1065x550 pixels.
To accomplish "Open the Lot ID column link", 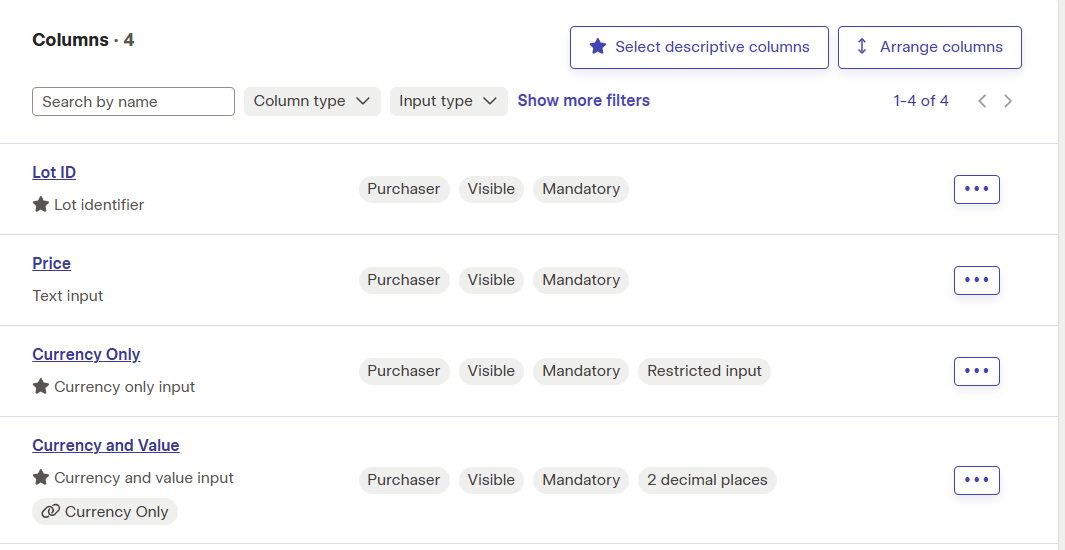I will coord(54,172).
